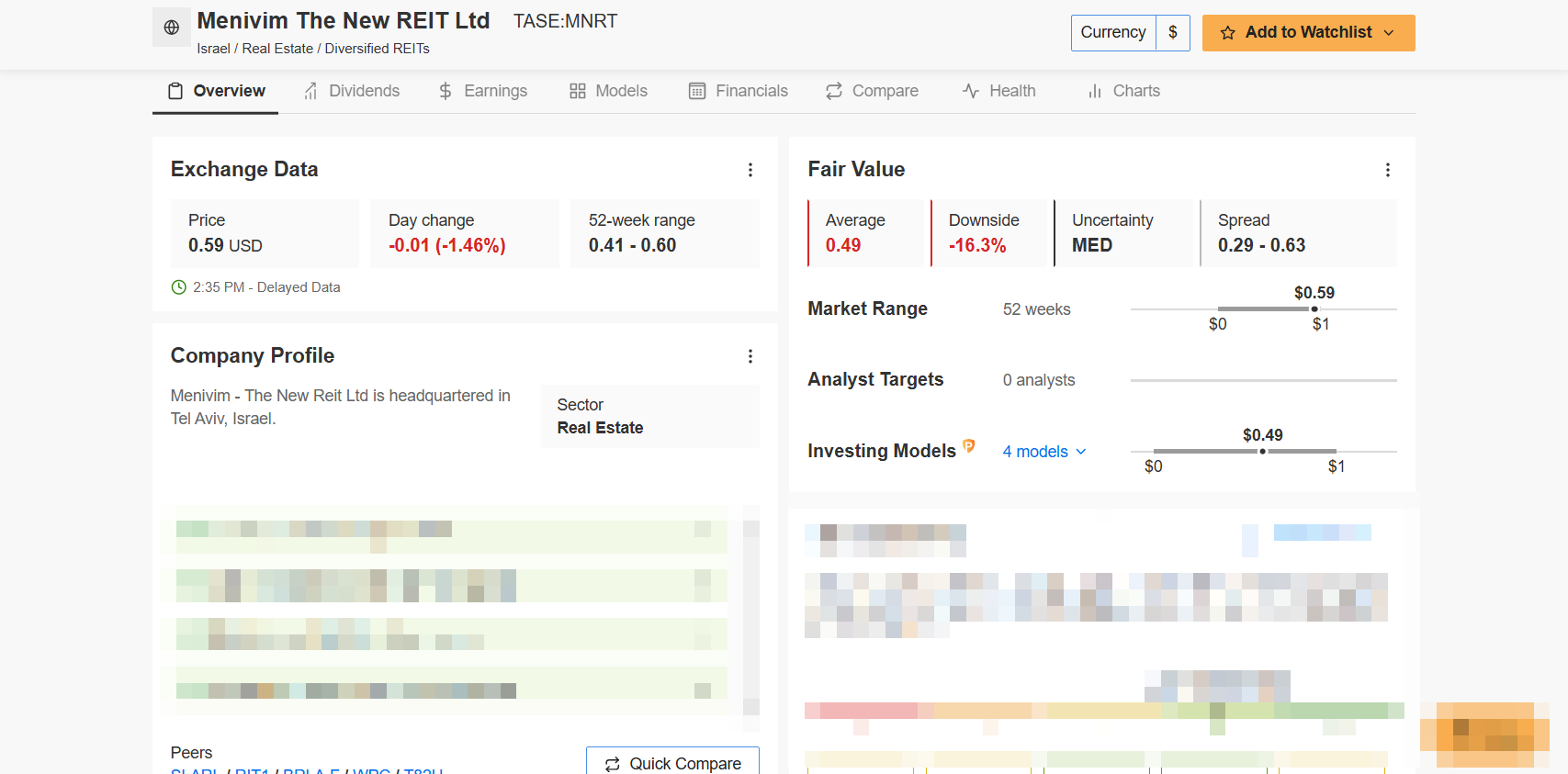Screen dimensions: 1568x774
Task: Click the Investing Models label
Action: coord(882,451)
